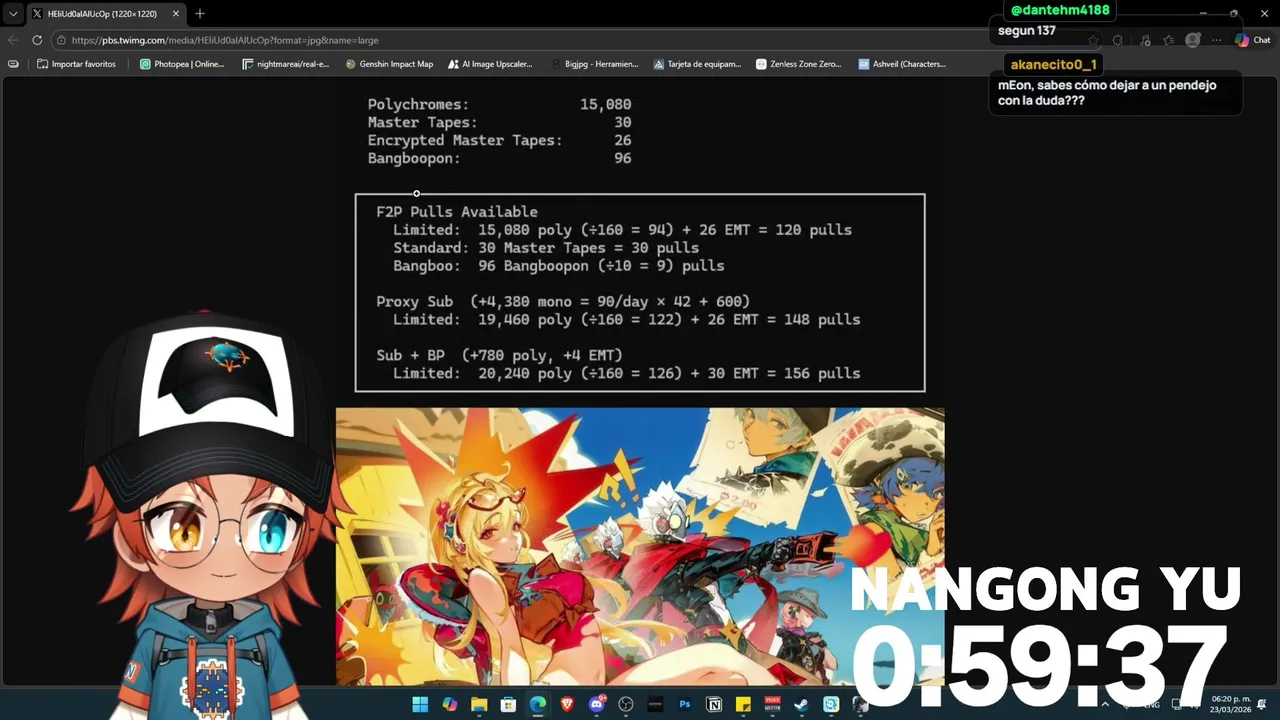Viewport: 1280px width, 720px height.
Task: Open the Windows Start menu
Action: (x=420, y=705)
